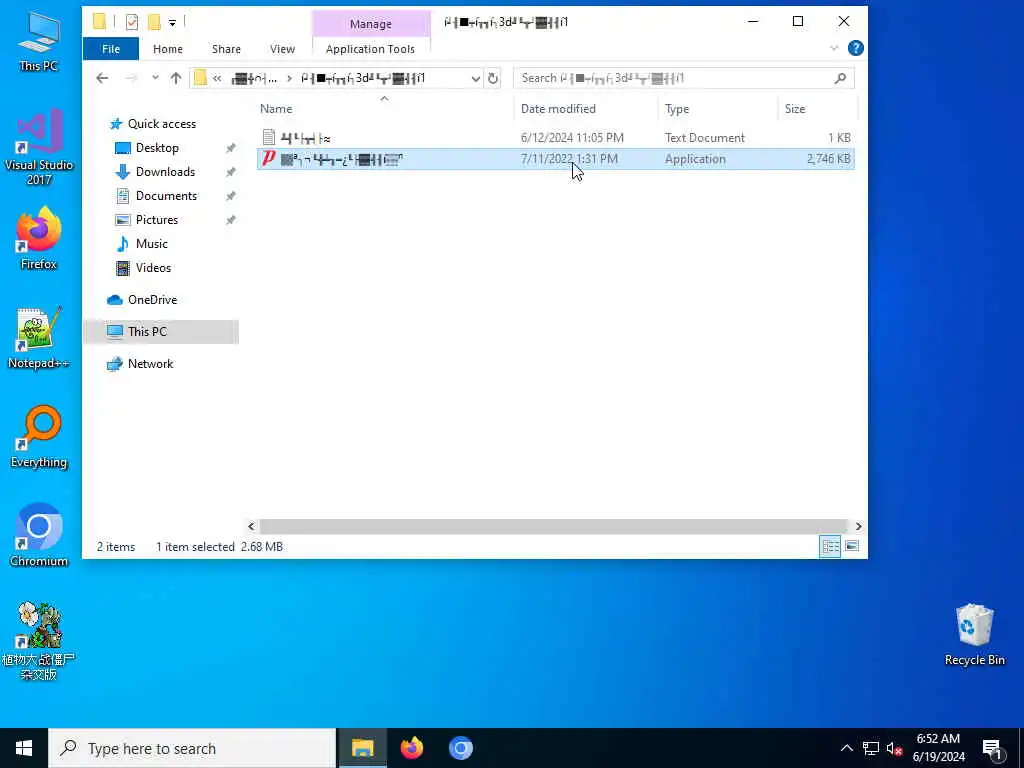Open Pictures in the navigation pane
Screen dimensions: 1024x768
pyautogui.click(x=157, y=220)
